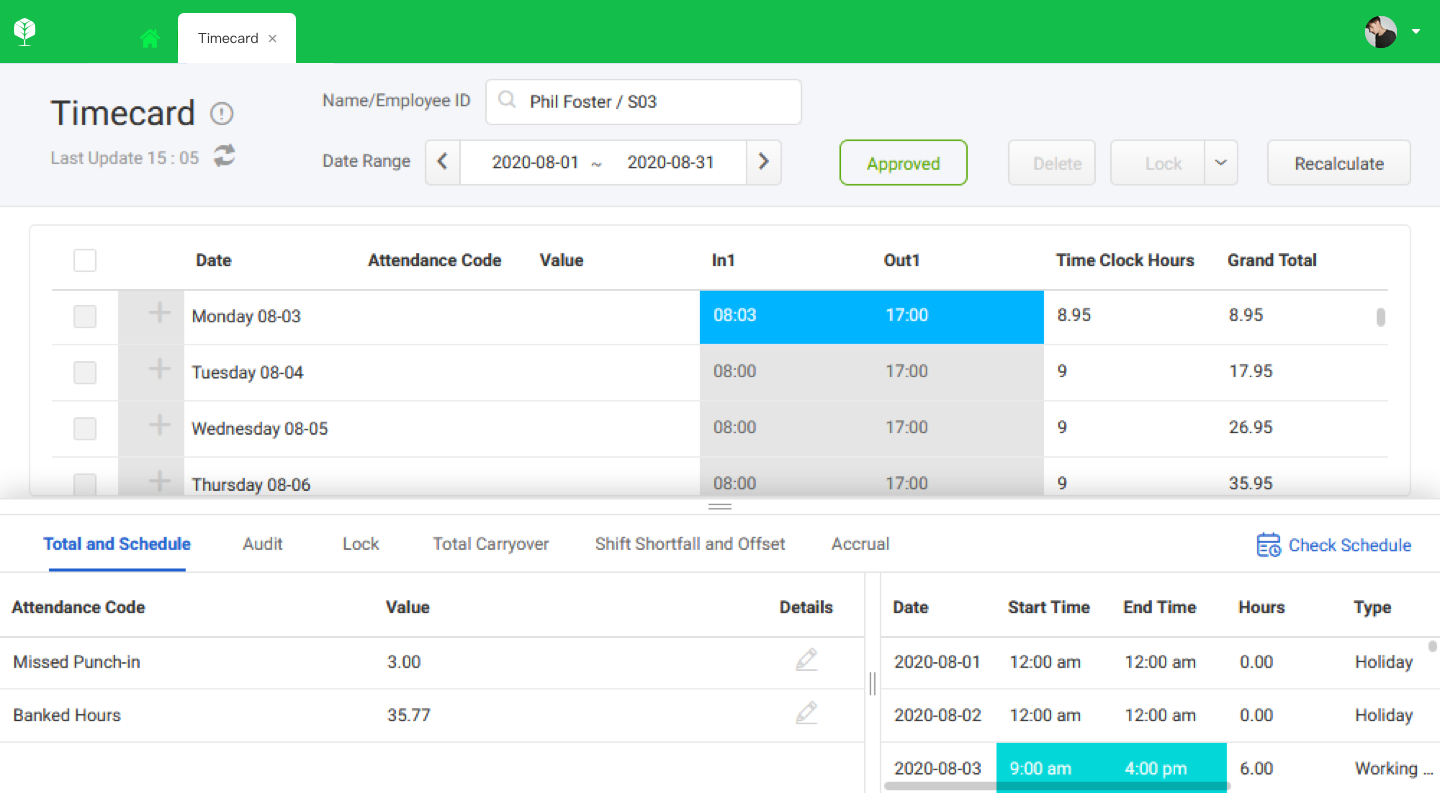Click the Time Clock Hours header
The height and width of the screenshot is (793, 1440).
1125,260
